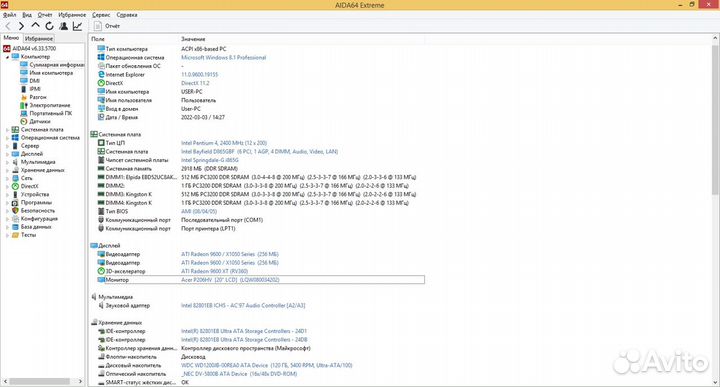Switch to the Избранное sidebar tab
Image resolution: width=720 pixels, height=387 pixels.
click(39, 39)
